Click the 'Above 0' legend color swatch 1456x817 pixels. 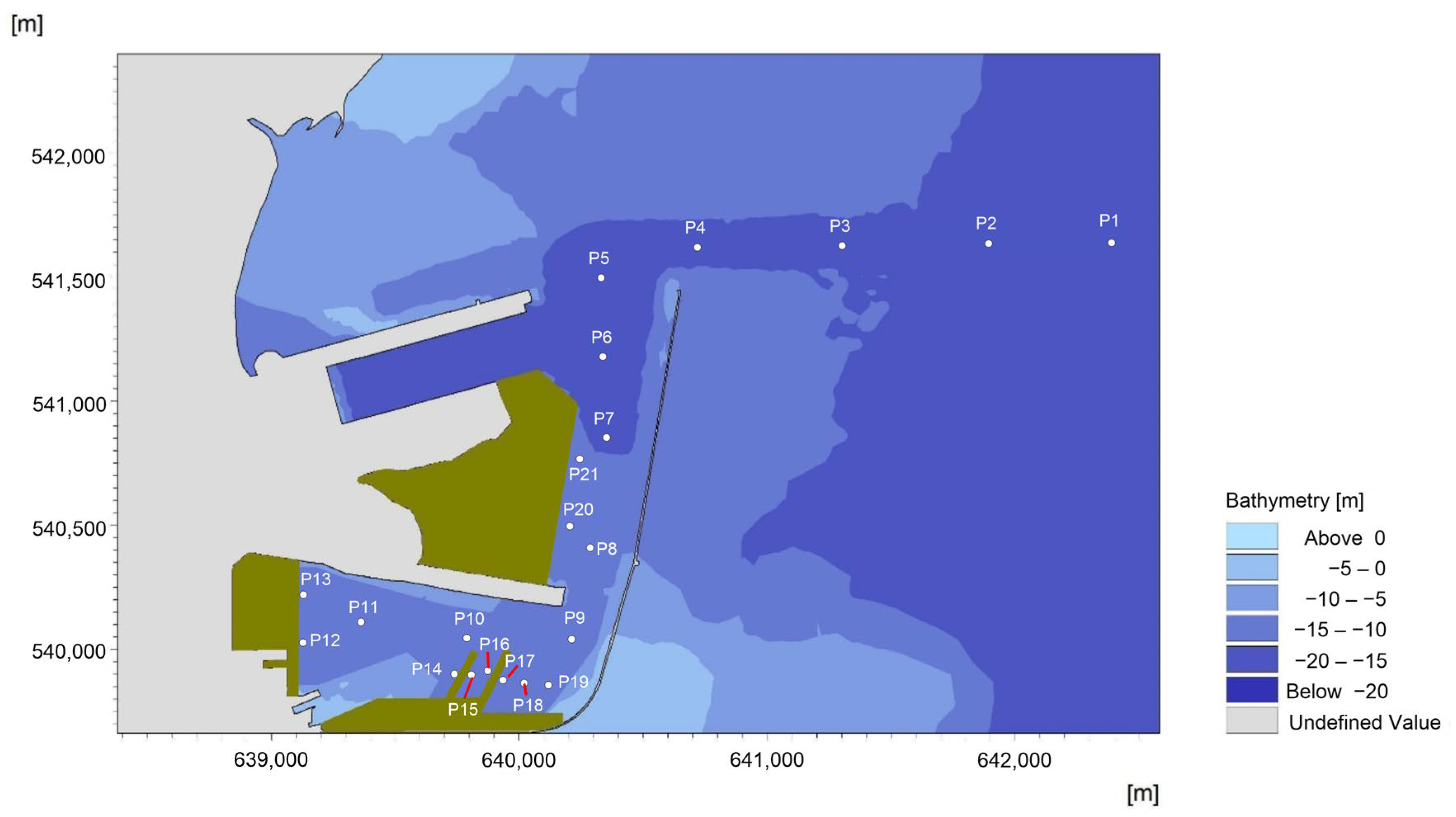[x=1251, y=536]
